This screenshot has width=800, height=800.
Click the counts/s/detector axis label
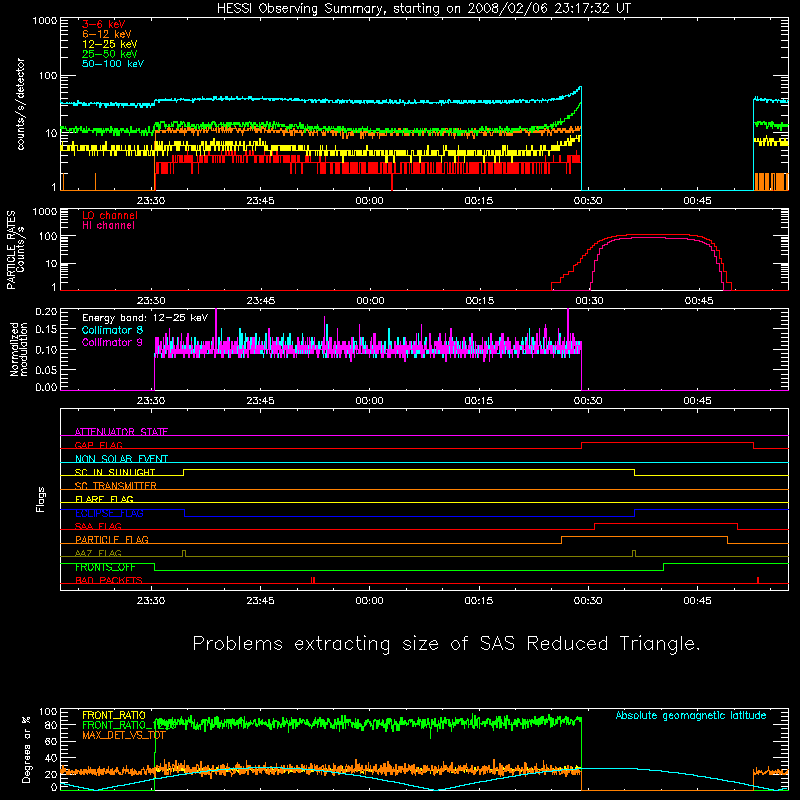coord(20,104)
